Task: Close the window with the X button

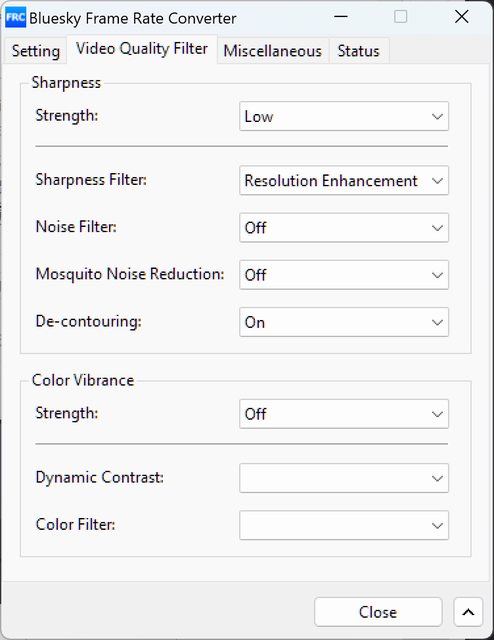Action: [462, 17]
